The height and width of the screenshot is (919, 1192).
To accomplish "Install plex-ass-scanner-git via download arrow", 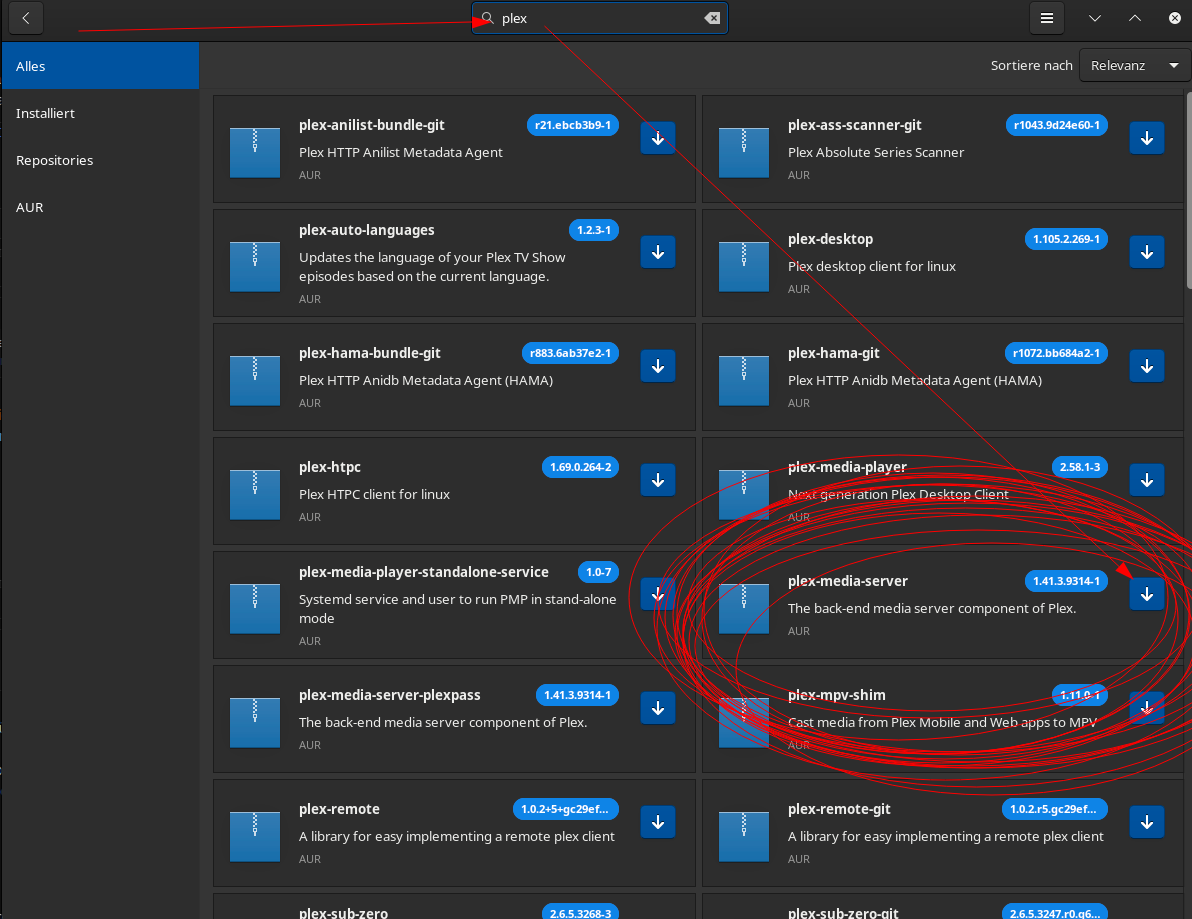I will [1146, 138].
